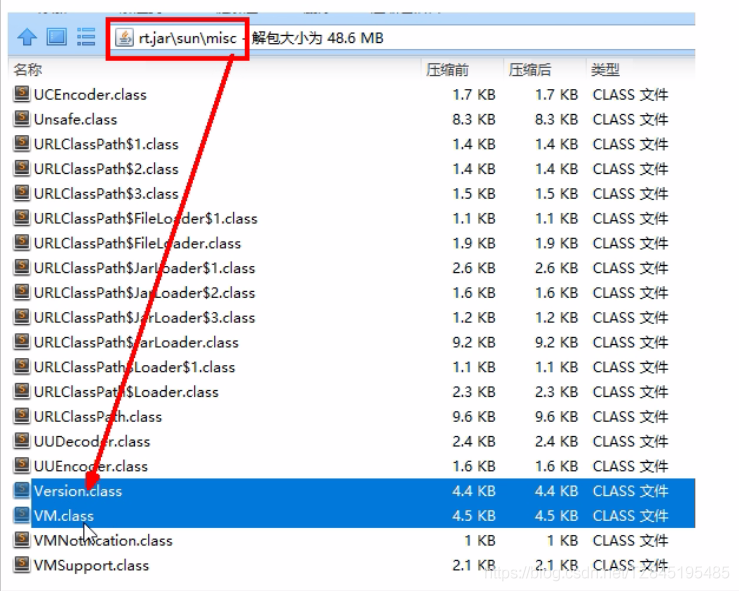Select the URLClassPath$JarLoader$3.class file name
This screenshot has height=591, width=739.
pyautogui.click(x=144, y=317)
